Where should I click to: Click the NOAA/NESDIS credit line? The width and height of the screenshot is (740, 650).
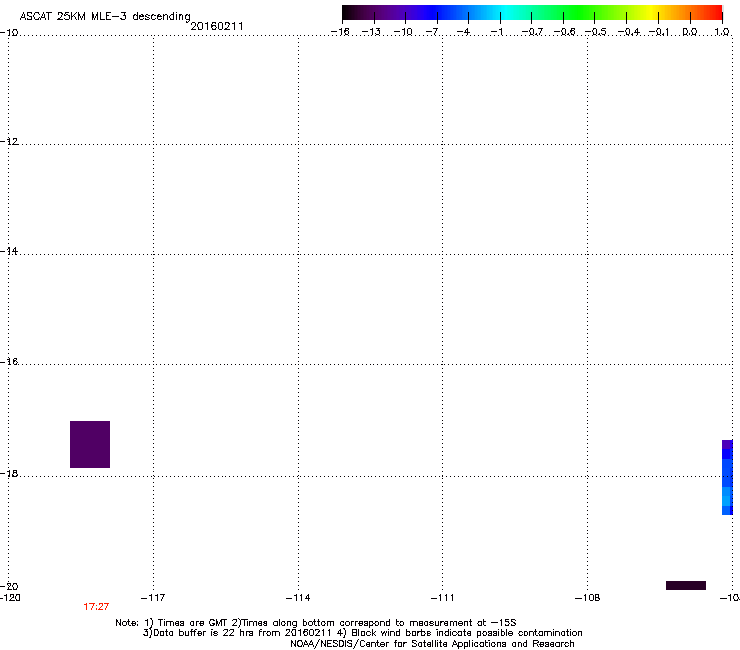pyautogui.click(x=432, y=644)
